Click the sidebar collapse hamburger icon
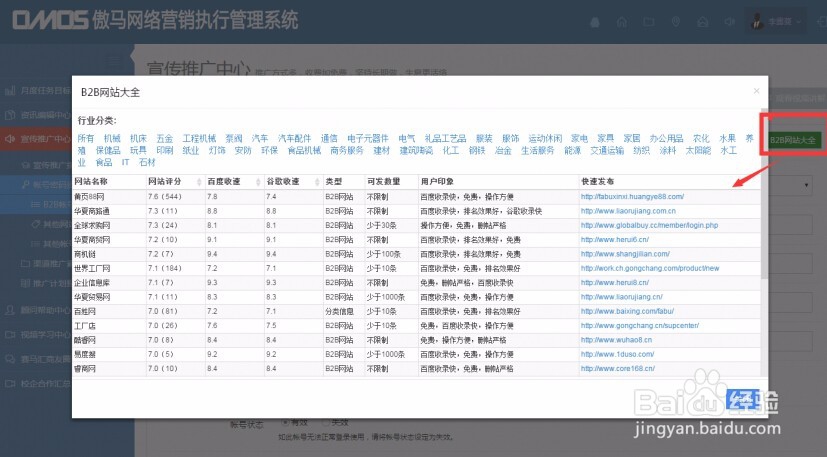The height and width of the screenshot is (457, 827). [114, 62]
